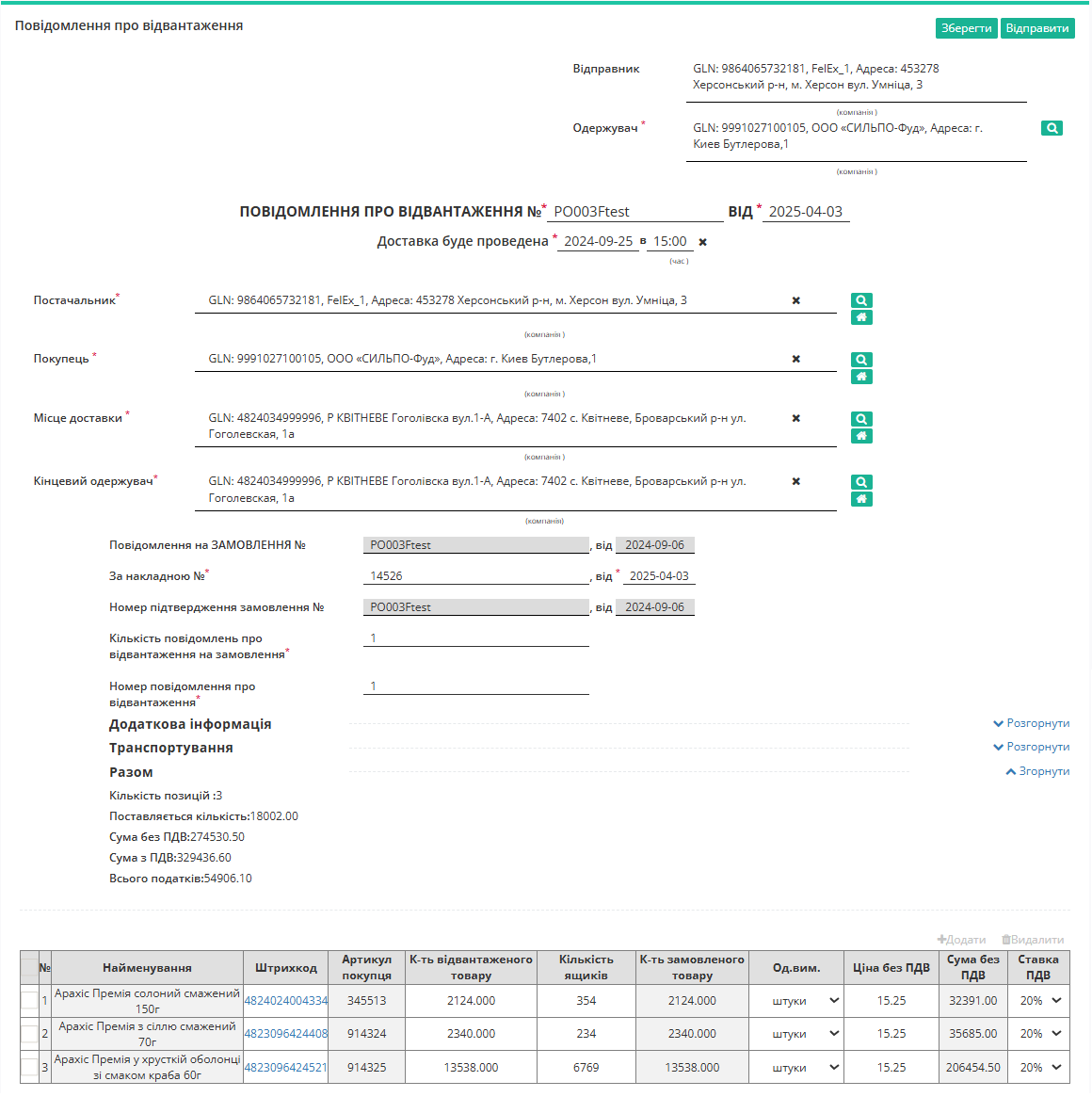Check the row 1 checkbox for Арахіс 150г
The width and height of the screenshot is (1092, 1097).
[x=28, y=1000]
